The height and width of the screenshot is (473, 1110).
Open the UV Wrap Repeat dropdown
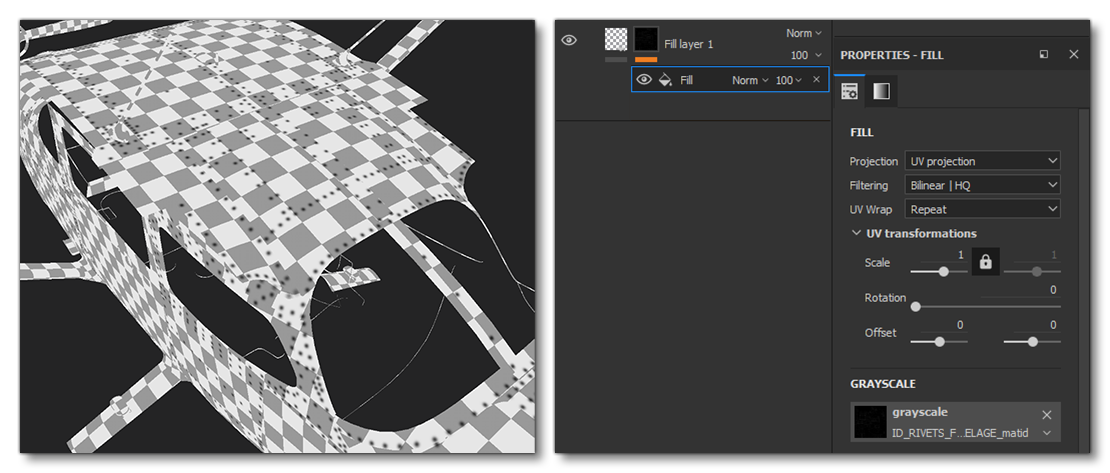click(x=981, y=209)
